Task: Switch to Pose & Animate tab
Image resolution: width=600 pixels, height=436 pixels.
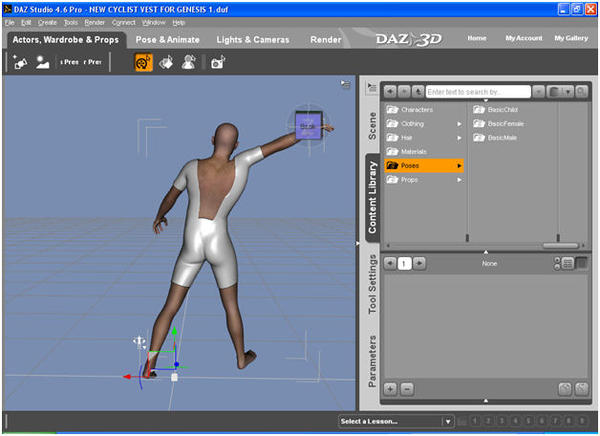Action: [x=168, y=40]
